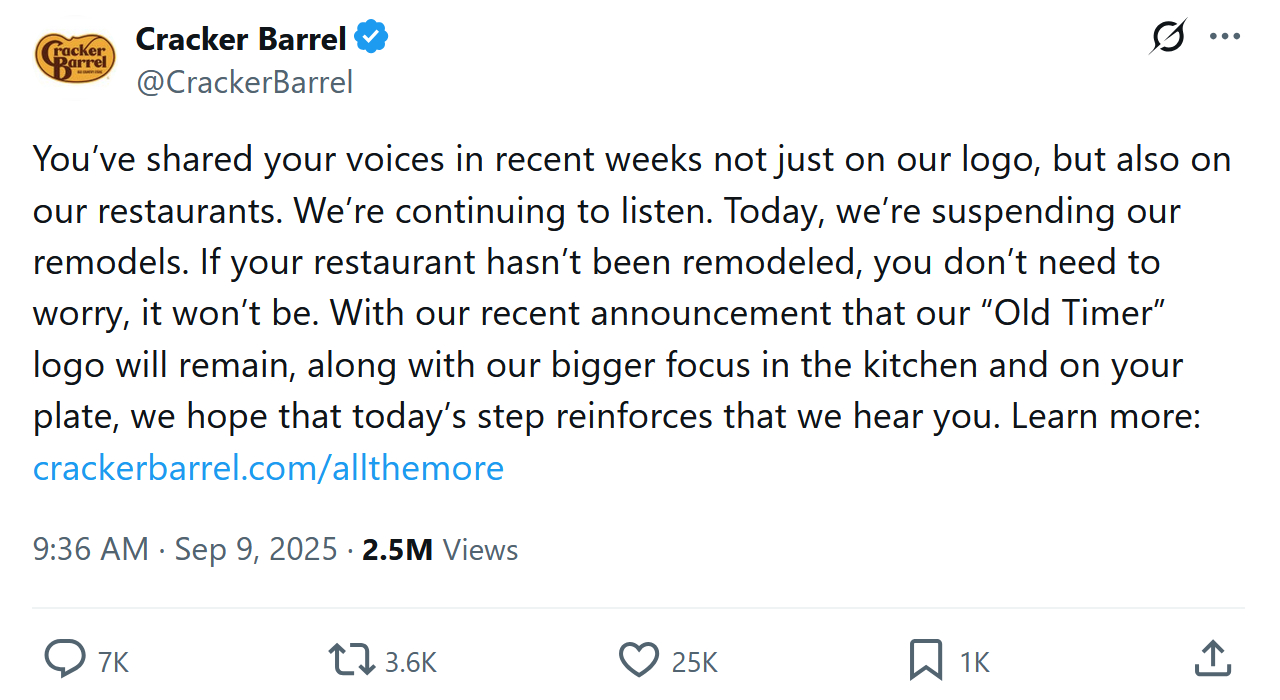Click the 7K replies count
Image resolution: width=1280 pixels, height=700 pixels.
(x=114, y=662)
